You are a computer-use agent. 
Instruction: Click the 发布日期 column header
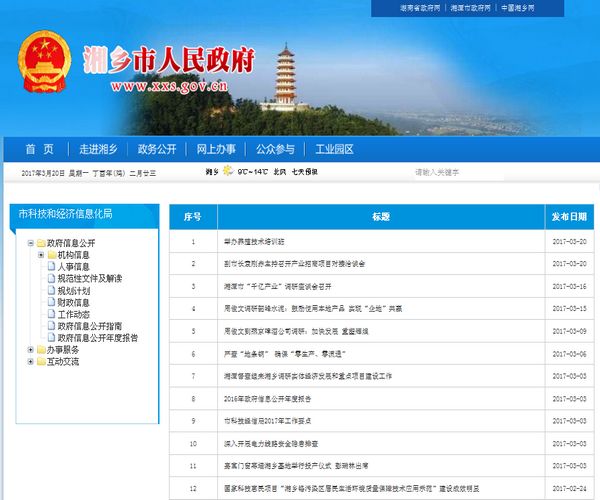[569, 217]
